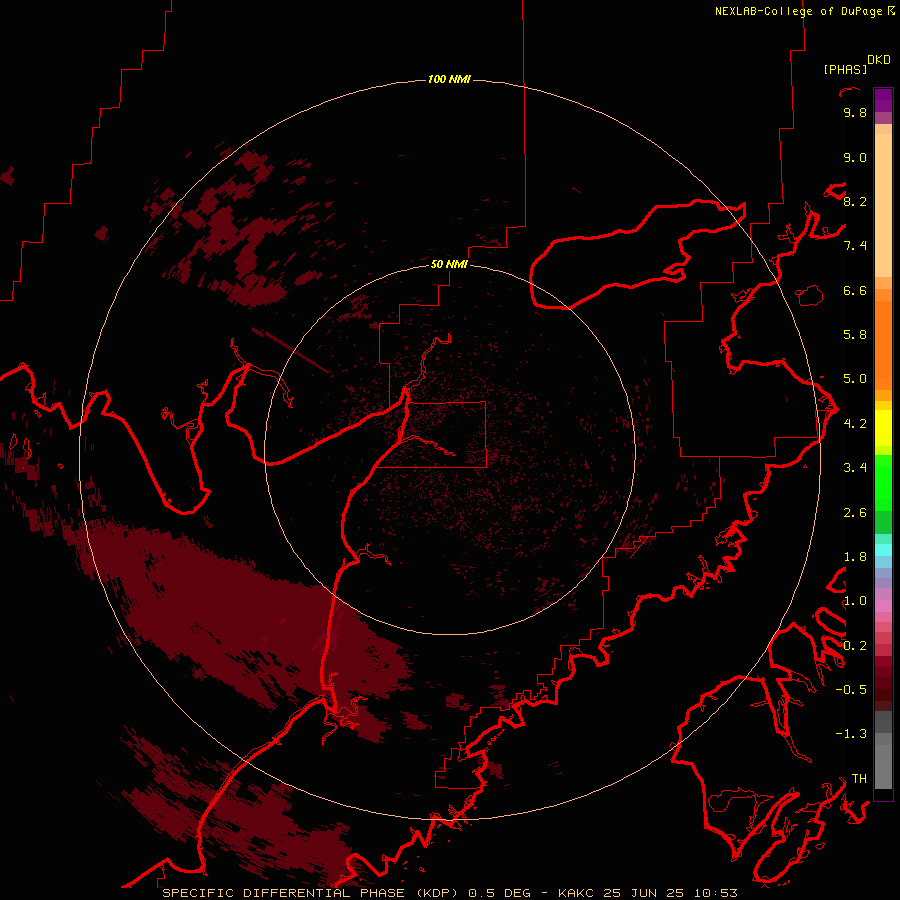This screenshot has height=900, width=900.
Task: Select the 5.0 legend value
Action: tap(855, 379)
